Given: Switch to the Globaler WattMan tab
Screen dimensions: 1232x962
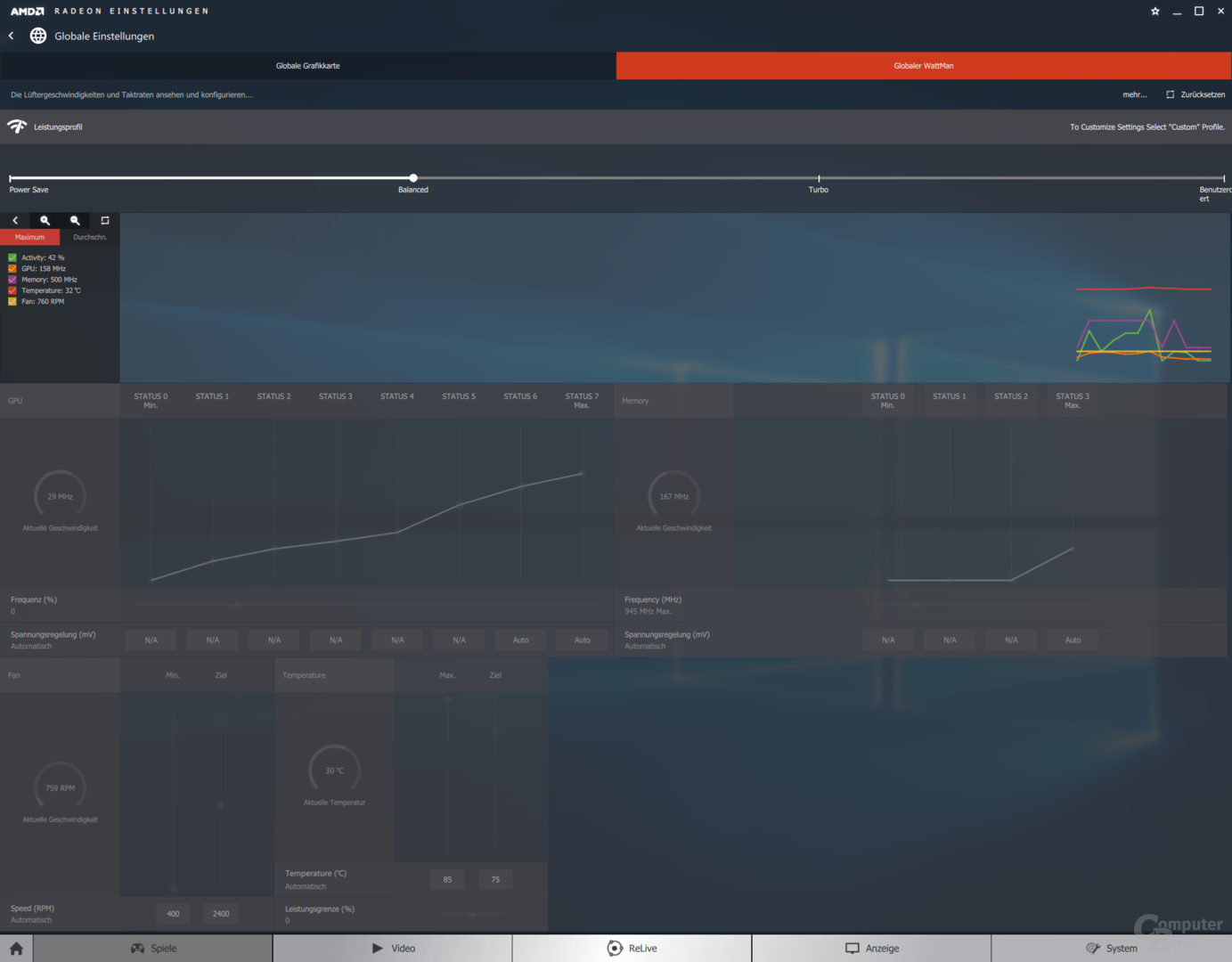Looking at the screenshot, I should point(924,66).
